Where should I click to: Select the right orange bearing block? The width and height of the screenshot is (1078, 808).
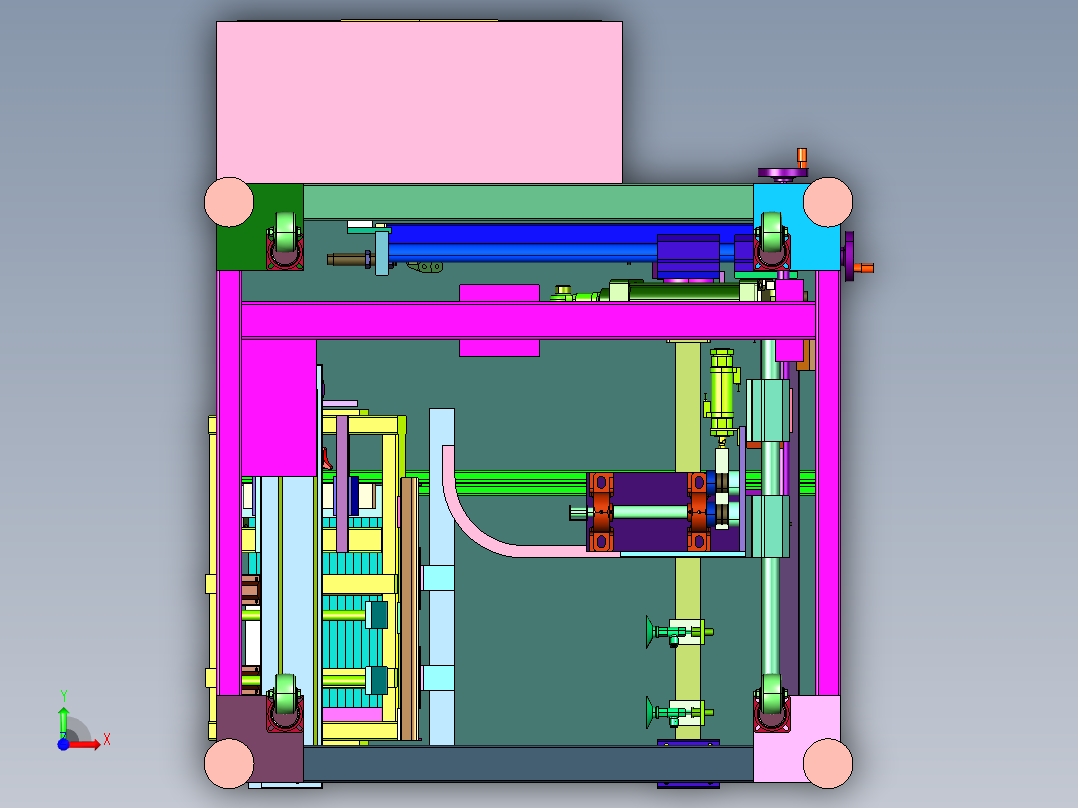click(x=698, y=512)
